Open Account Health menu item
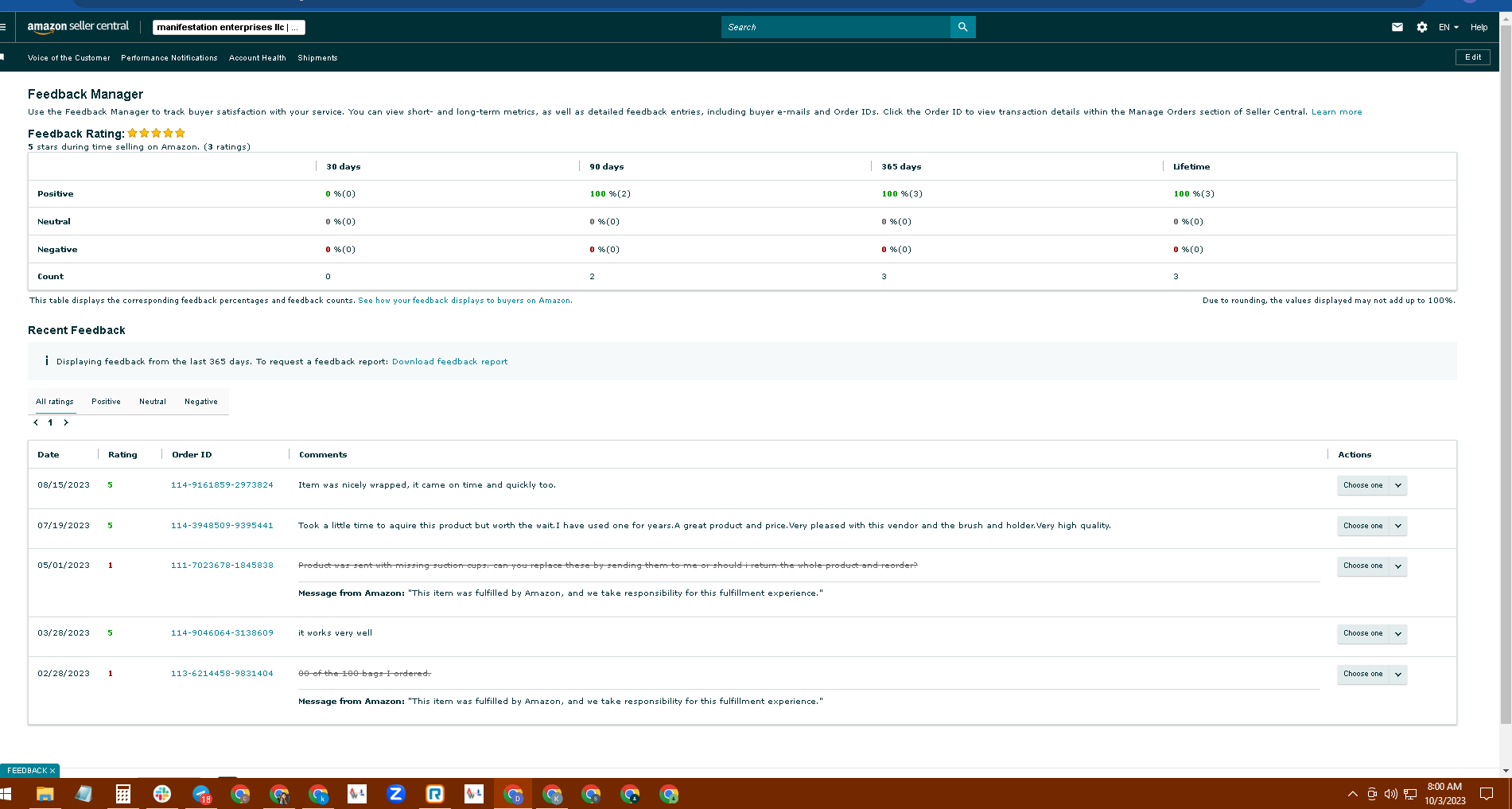The image size is (1512, 809). pos(258,58)
